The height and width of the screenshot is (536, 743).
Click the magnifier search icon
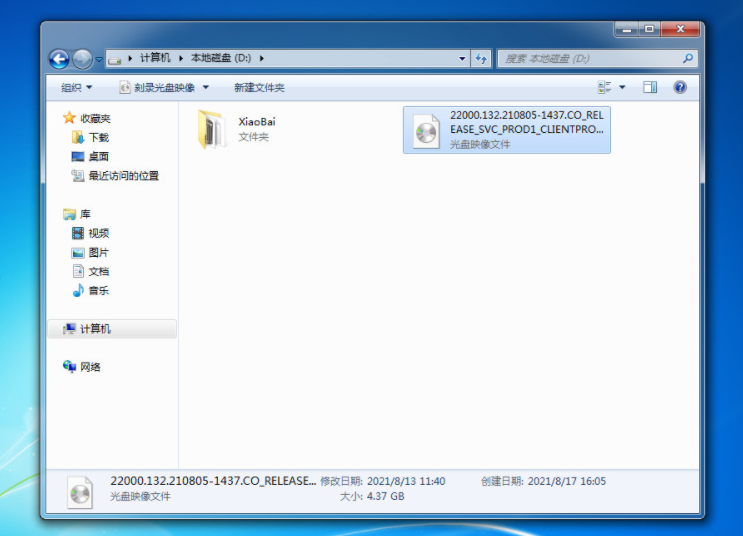pyautogui.click(x=688, y=58)
